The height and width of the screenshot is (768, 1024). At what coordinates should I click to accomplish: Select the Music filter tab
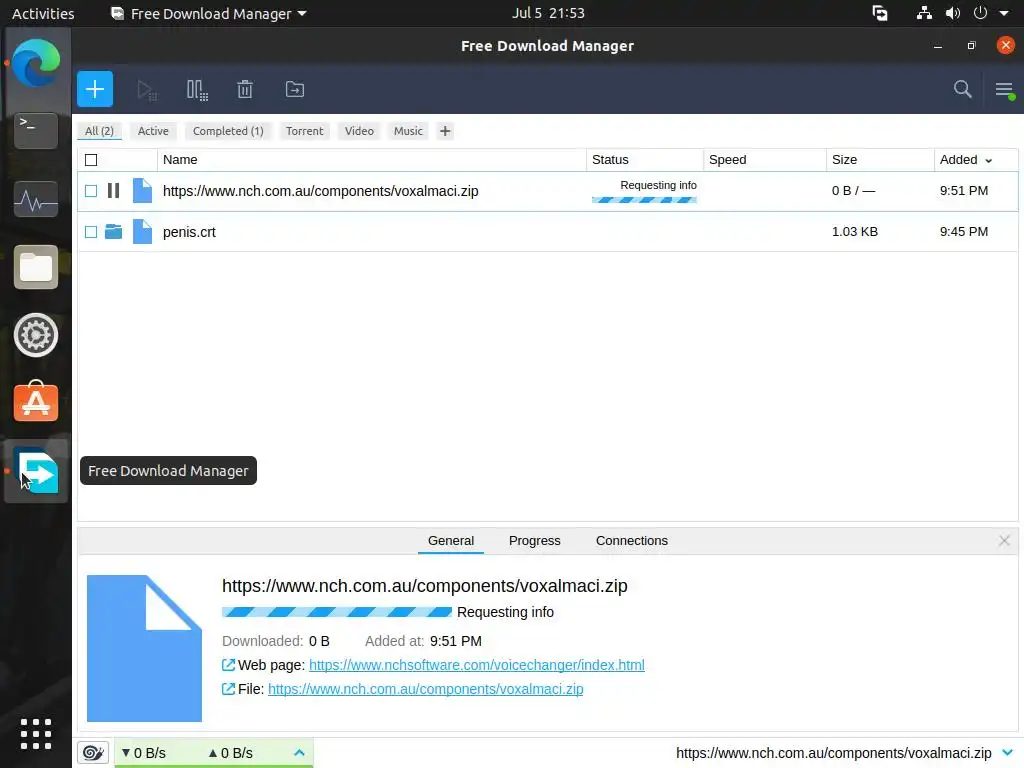(x=408, y=131)
